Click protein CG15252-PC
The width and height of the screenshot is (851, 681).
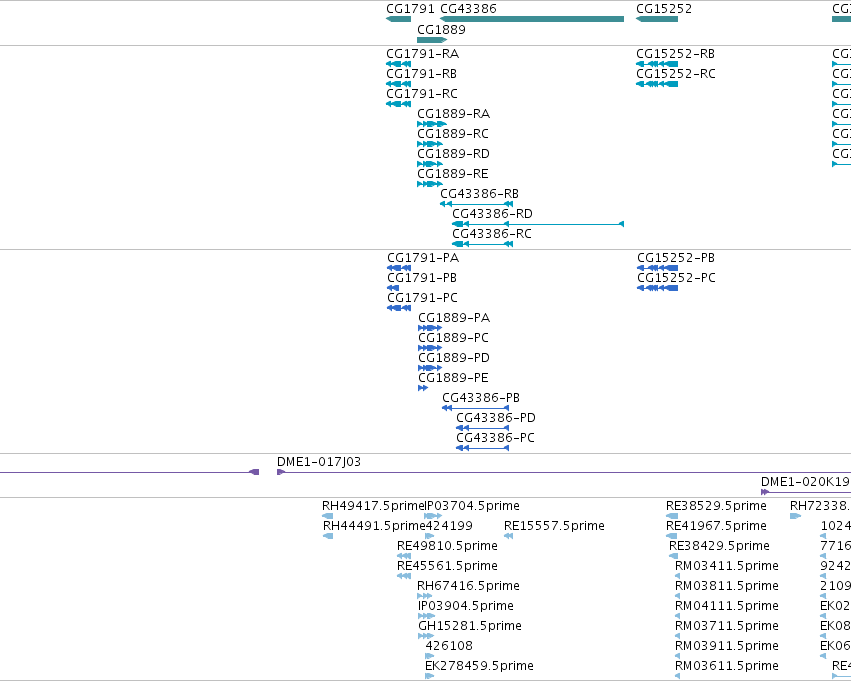pyautogui.click(x=676, y=278)
